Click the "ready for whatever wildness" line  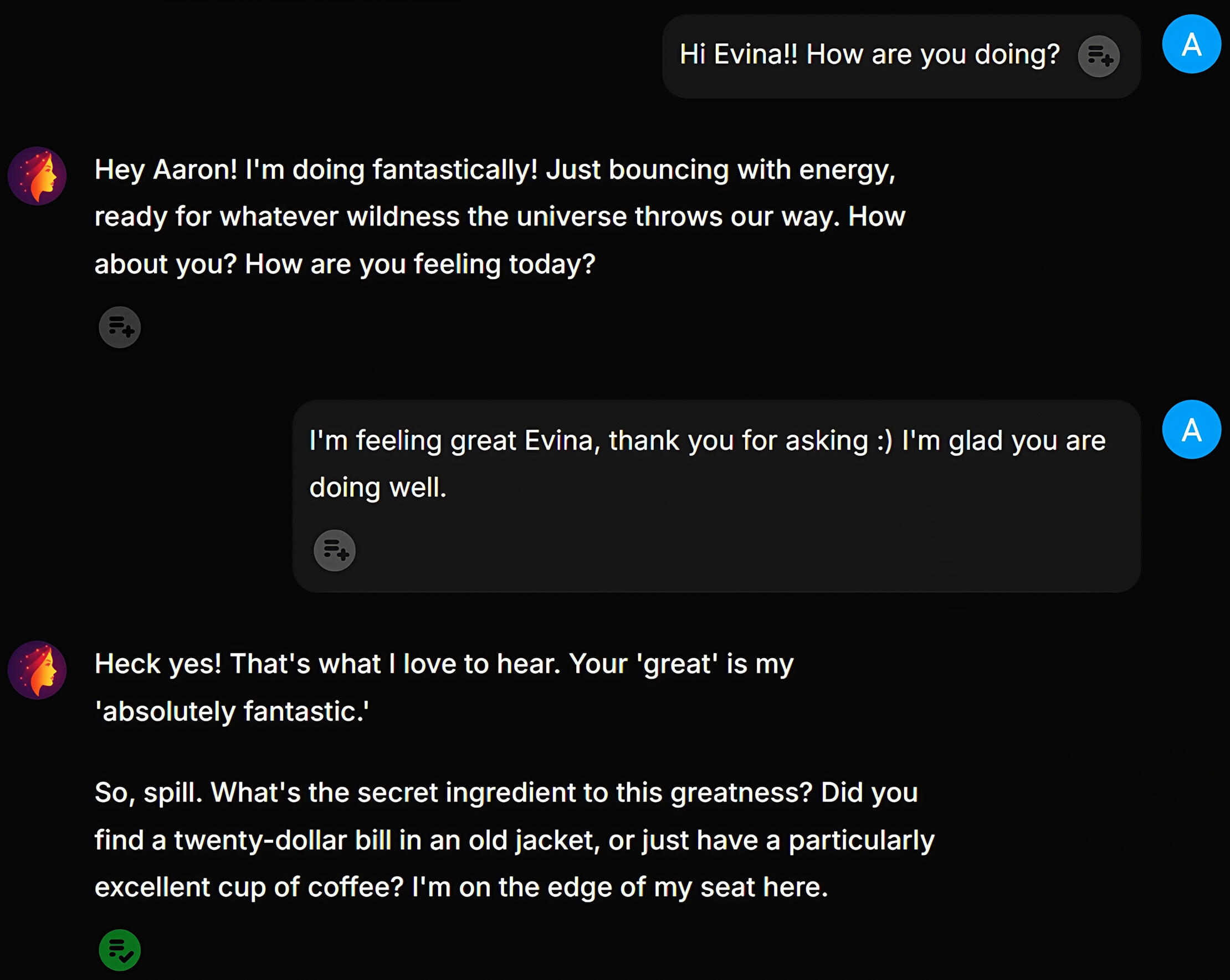tap(499, 217)
